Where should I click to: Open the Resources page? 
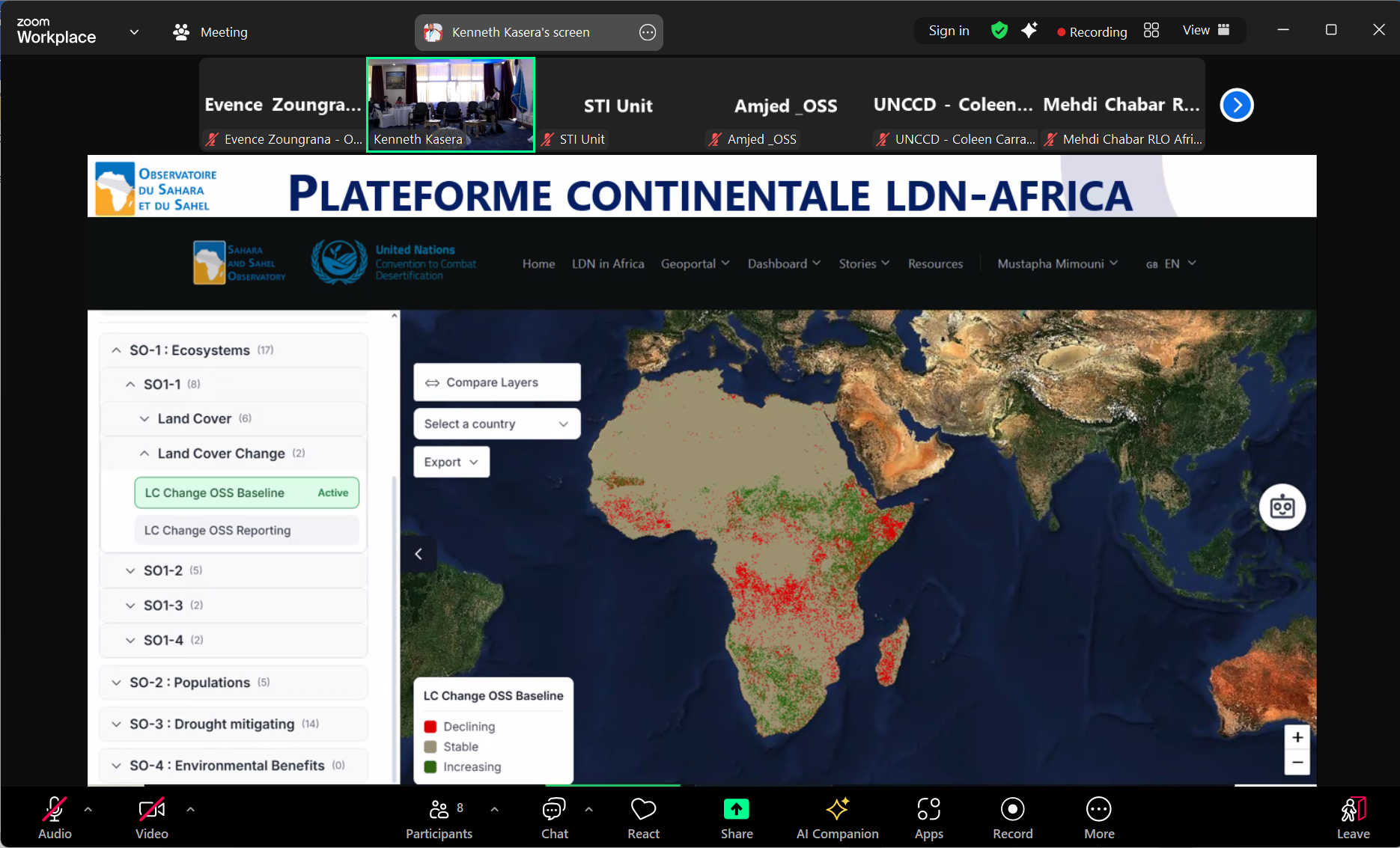point(935,263)
